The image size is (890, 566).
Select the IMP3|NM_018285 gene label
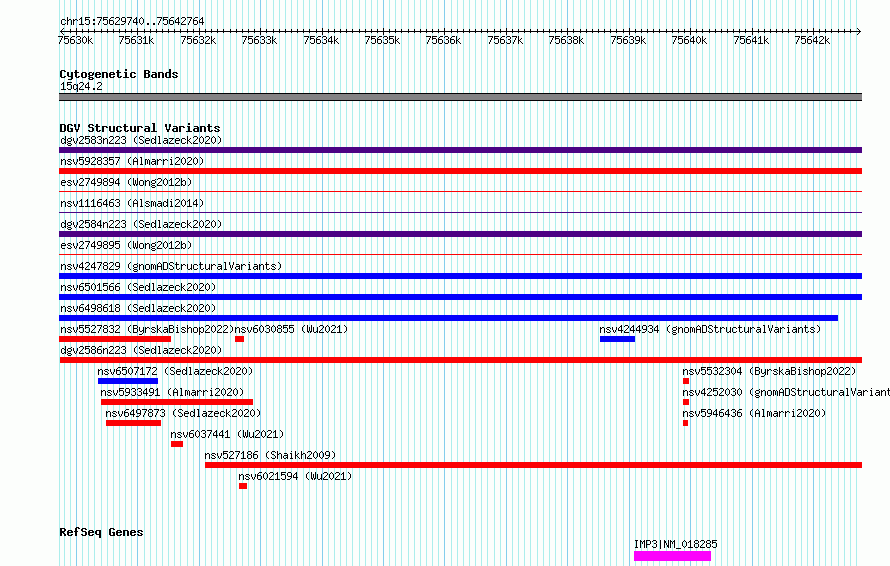(675, 544)
